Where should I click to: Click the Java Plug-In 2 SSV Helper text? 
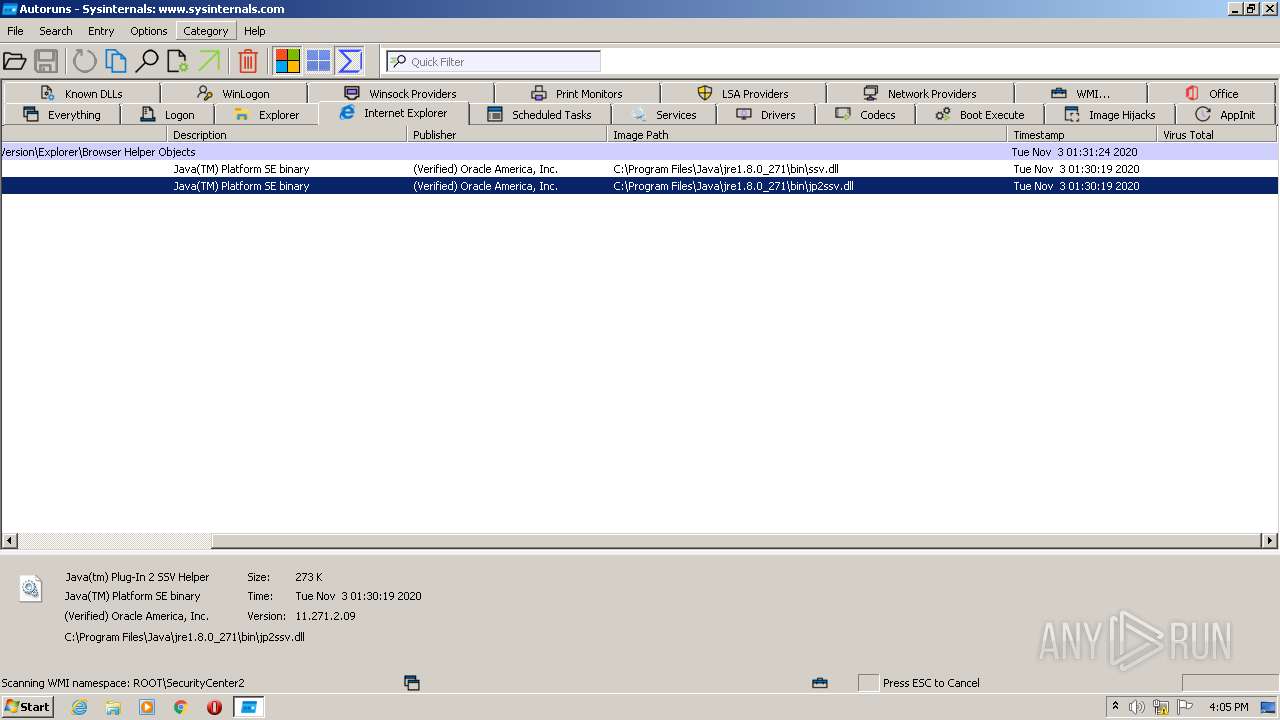point(137,577)
